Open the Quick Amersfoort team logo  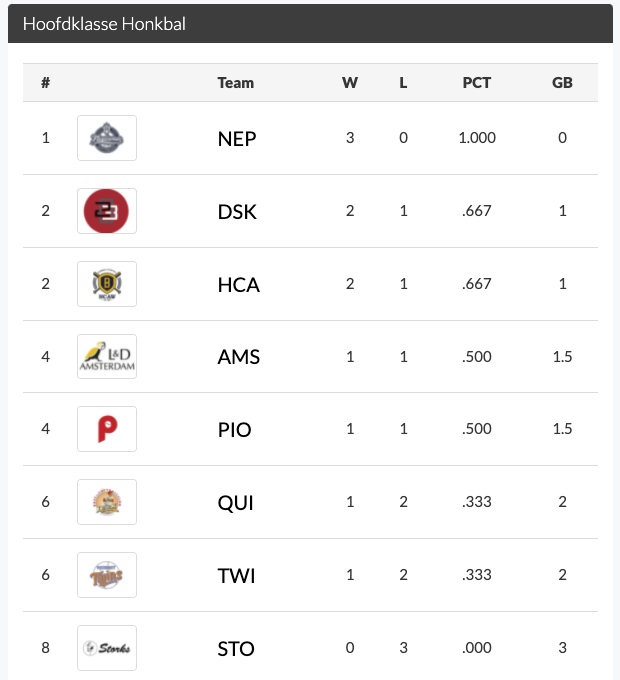click(107, 502)
